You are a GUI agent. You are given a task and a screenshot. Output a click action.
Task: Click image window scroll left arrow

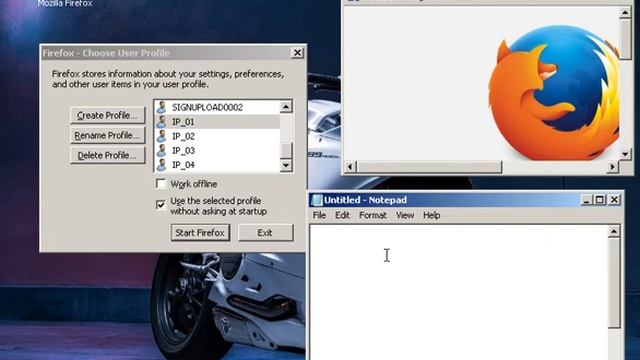point(350,167)
